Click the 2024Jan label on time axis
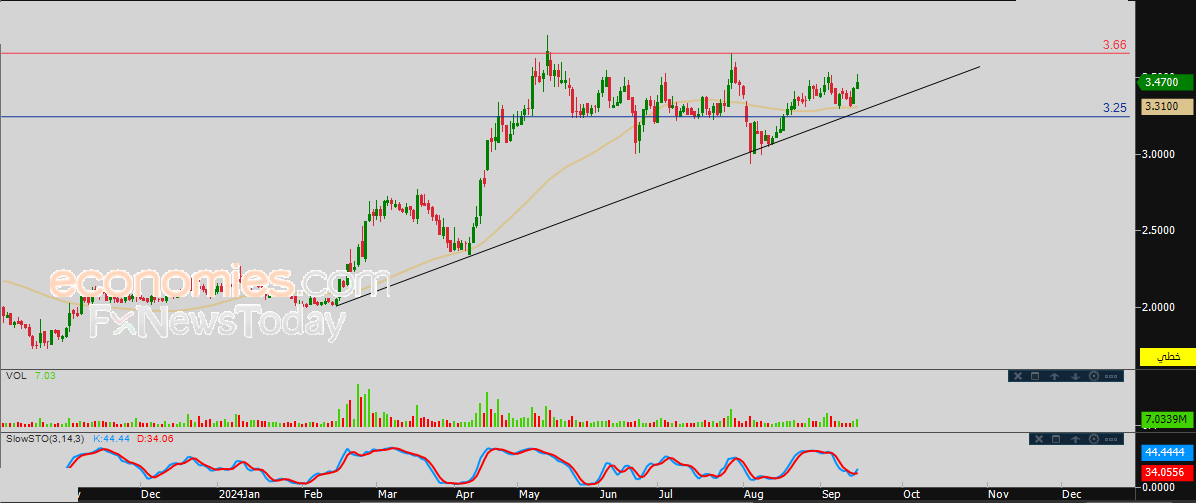Viewport: 1196px width, 503px height. click(239, 494)
